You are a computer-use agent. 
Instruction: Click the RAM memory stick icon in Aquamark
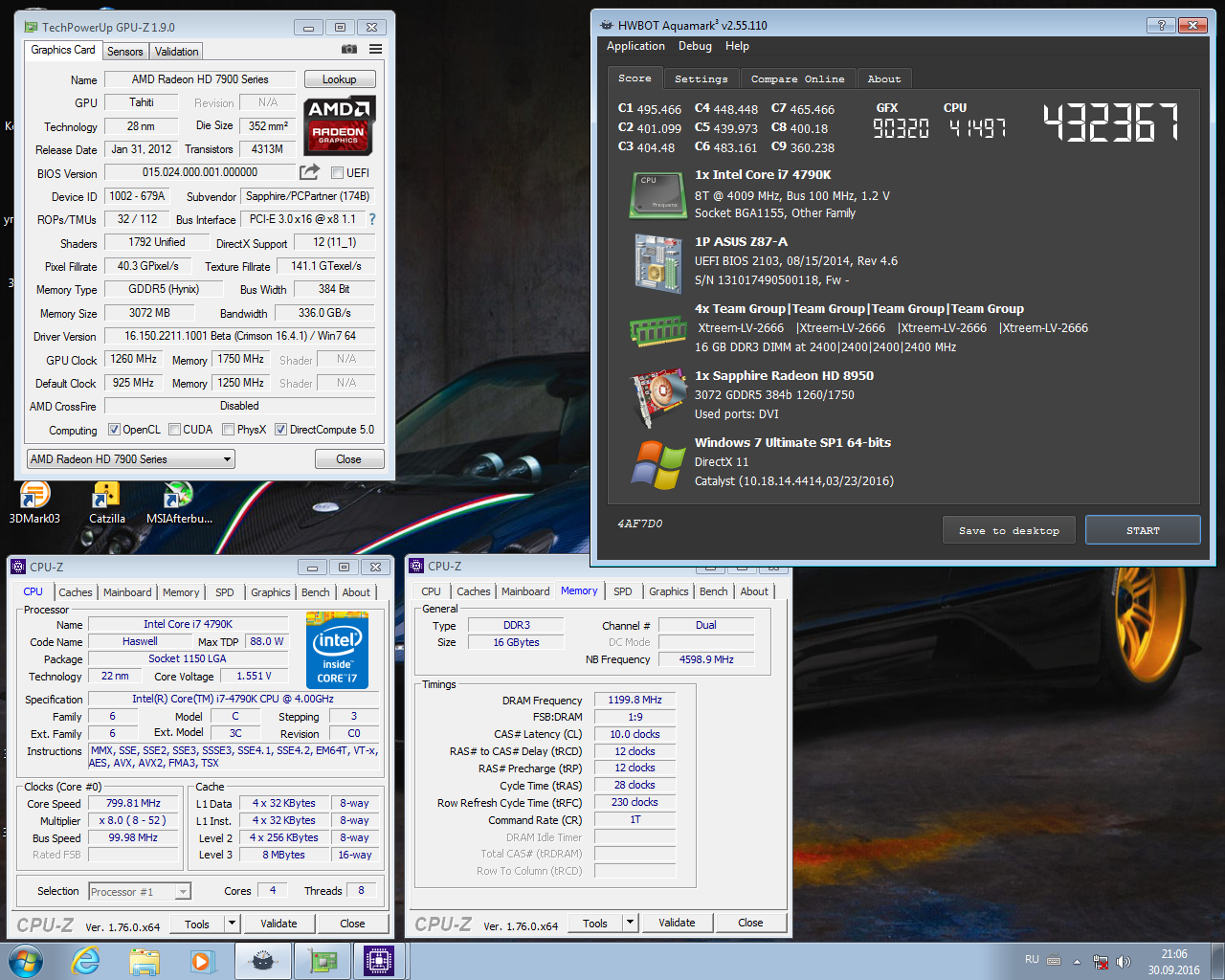point(657,330)
